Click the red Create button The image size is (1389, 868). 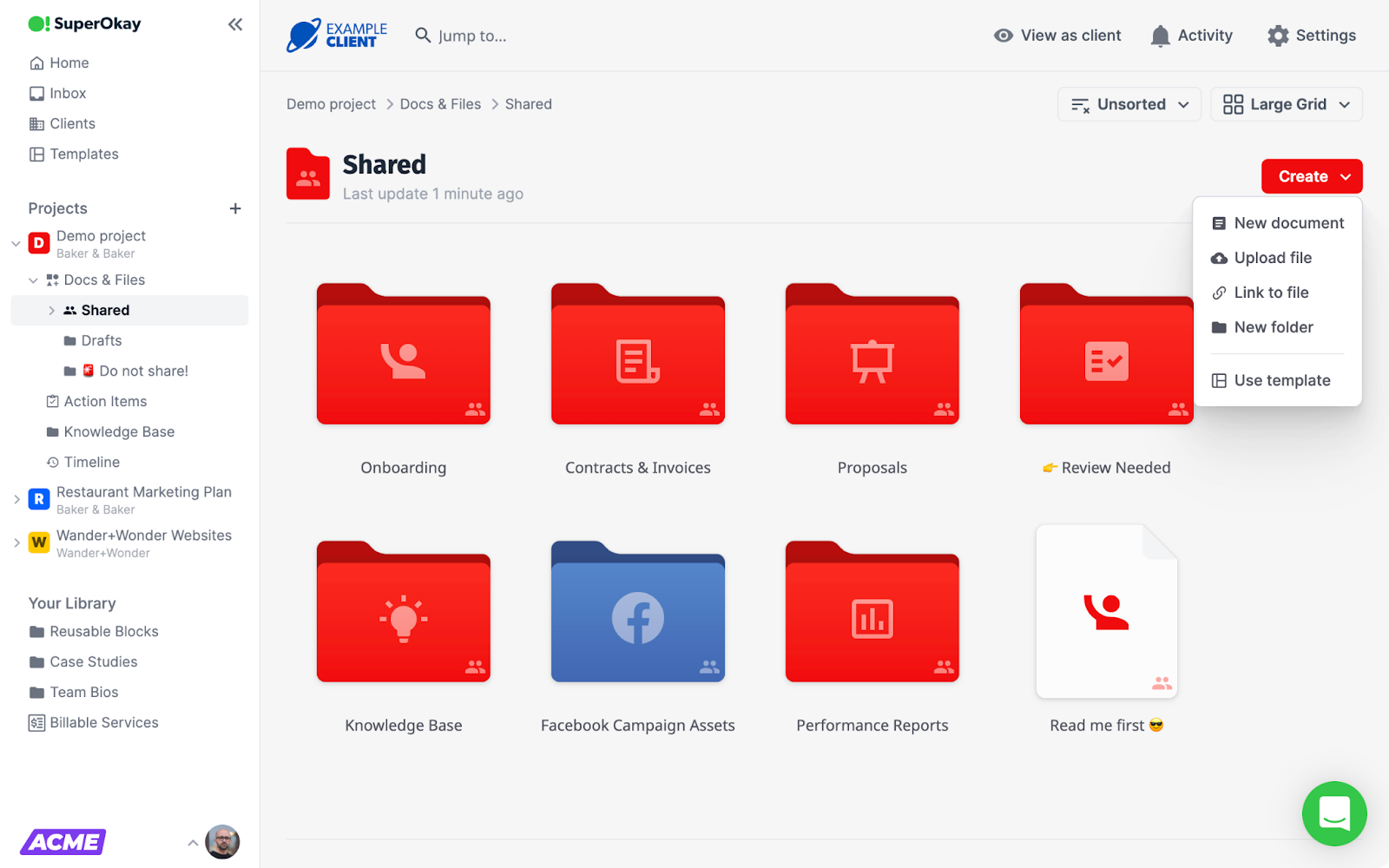click(1311, 176)
